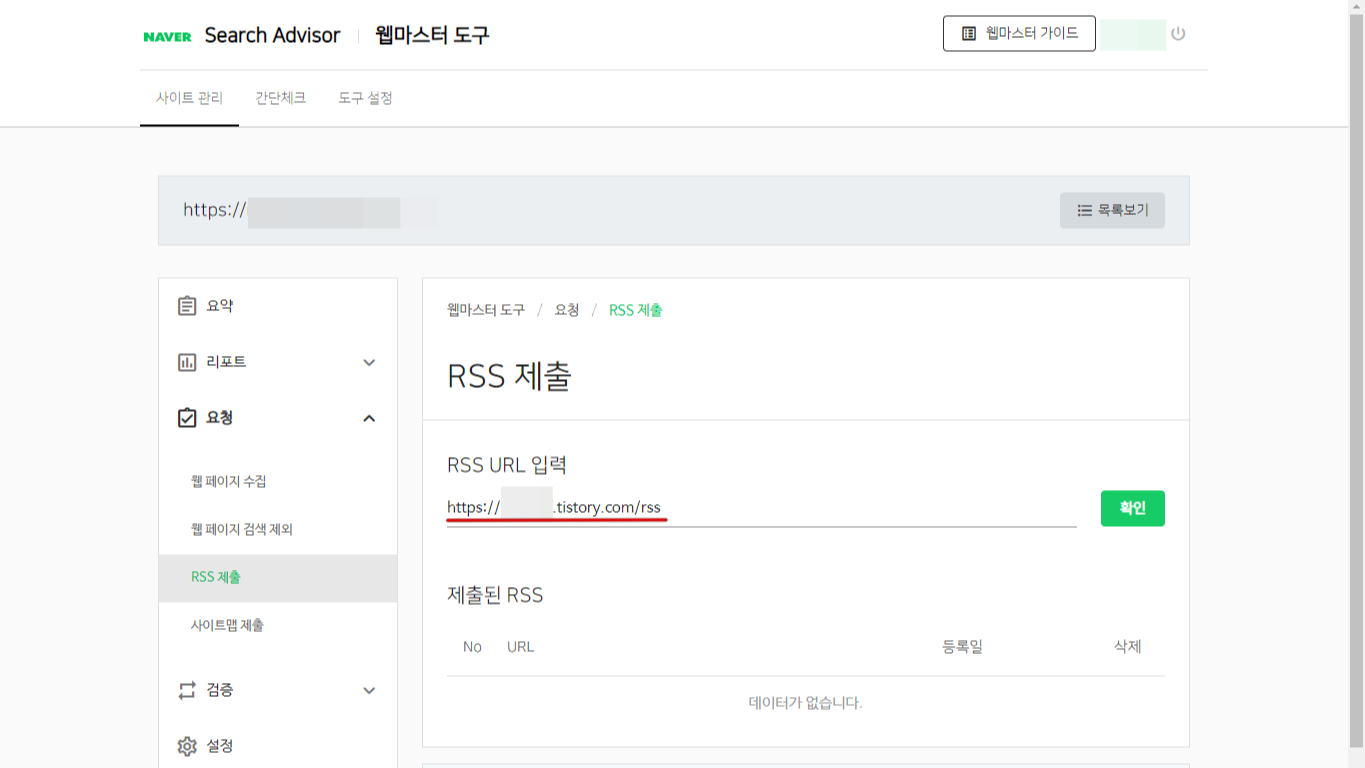The image size is (1365, 768).
Task: Click the RSS URL 입력 label
Action: click(507, 464)
